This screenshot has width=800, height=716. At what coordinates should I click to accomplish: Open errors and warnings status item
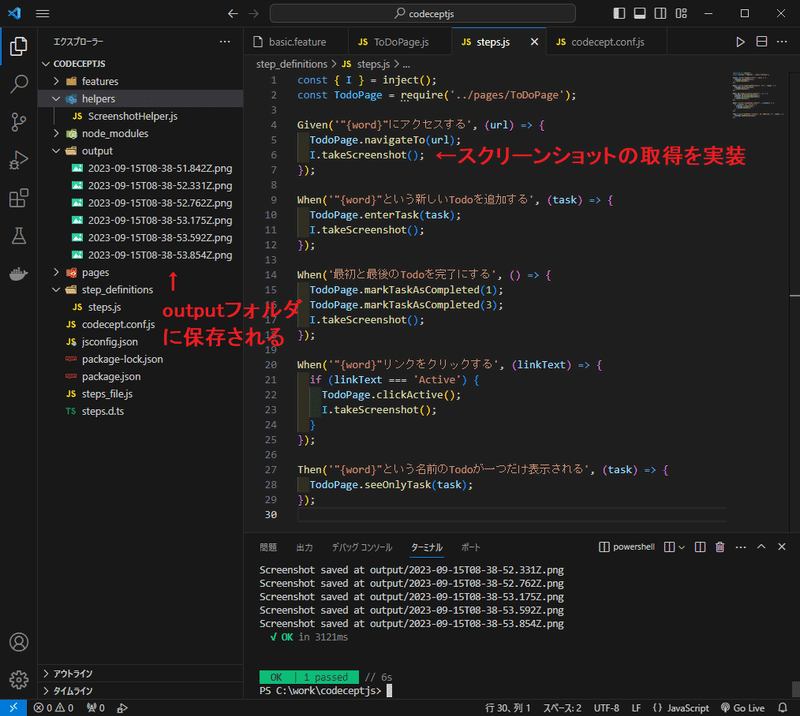coord(54,708)
